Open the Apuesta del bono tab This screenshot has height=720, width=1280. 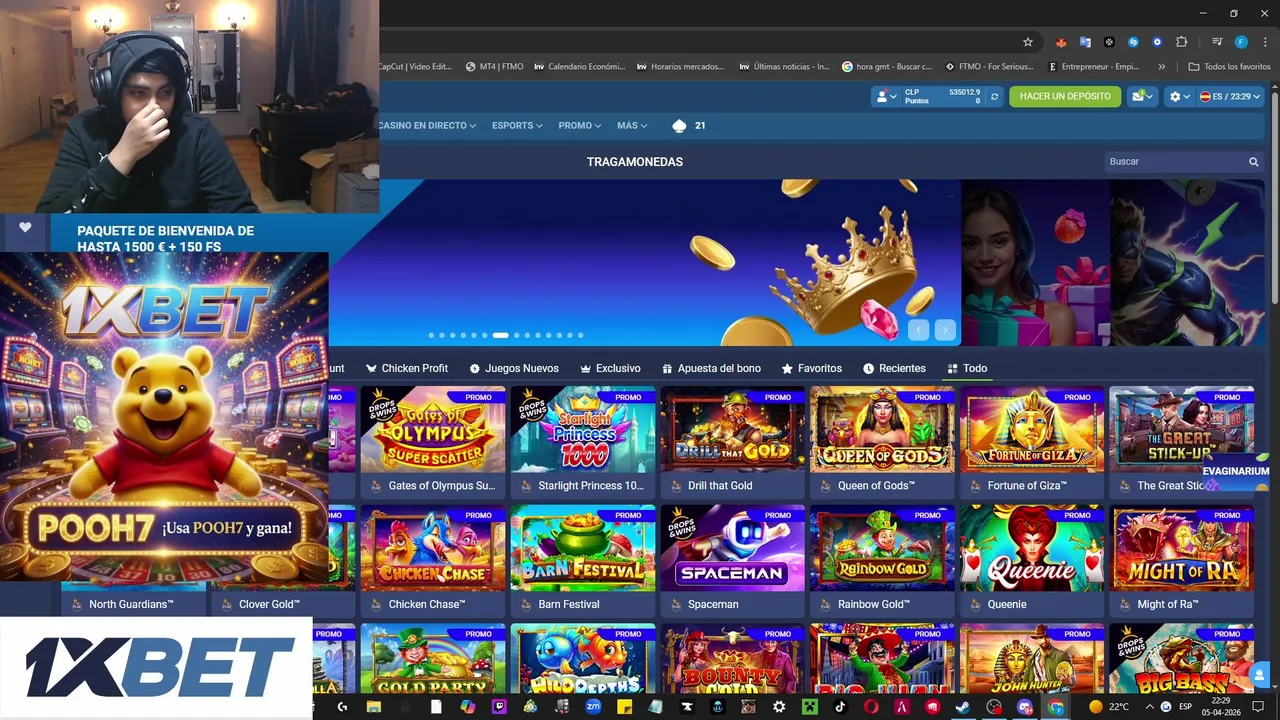pos(711,368)
